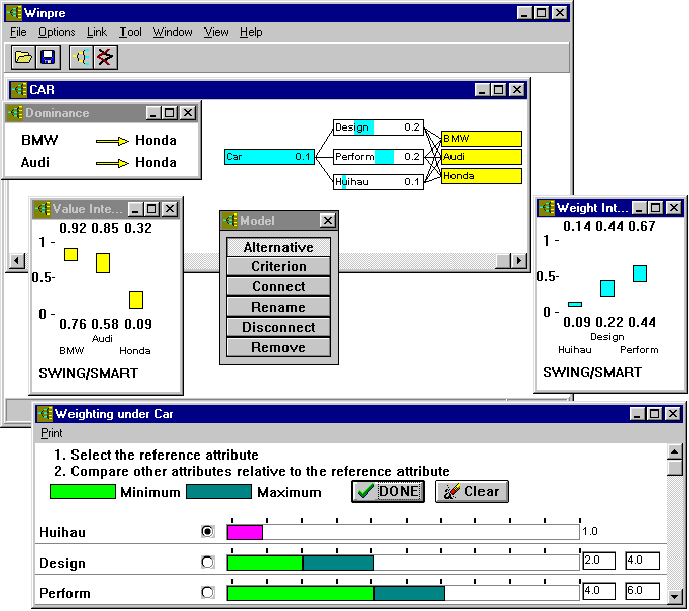Choose the Perform radio button
689x611 pixels.
208,592
